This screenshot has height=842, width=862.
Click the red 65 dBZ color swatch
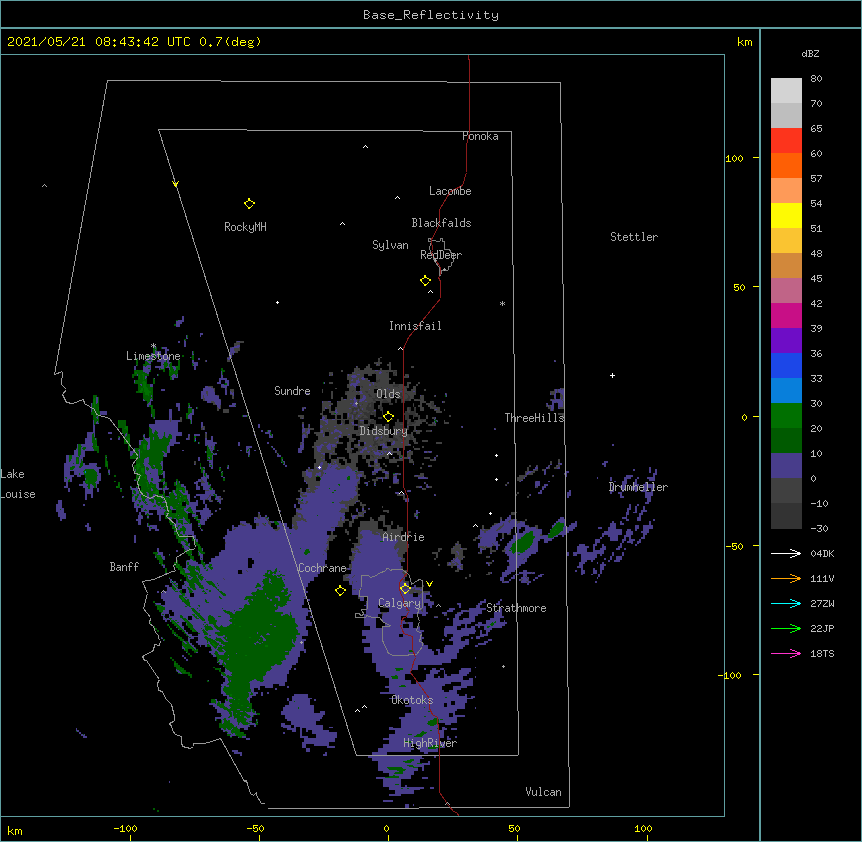(x=786, y=141)
